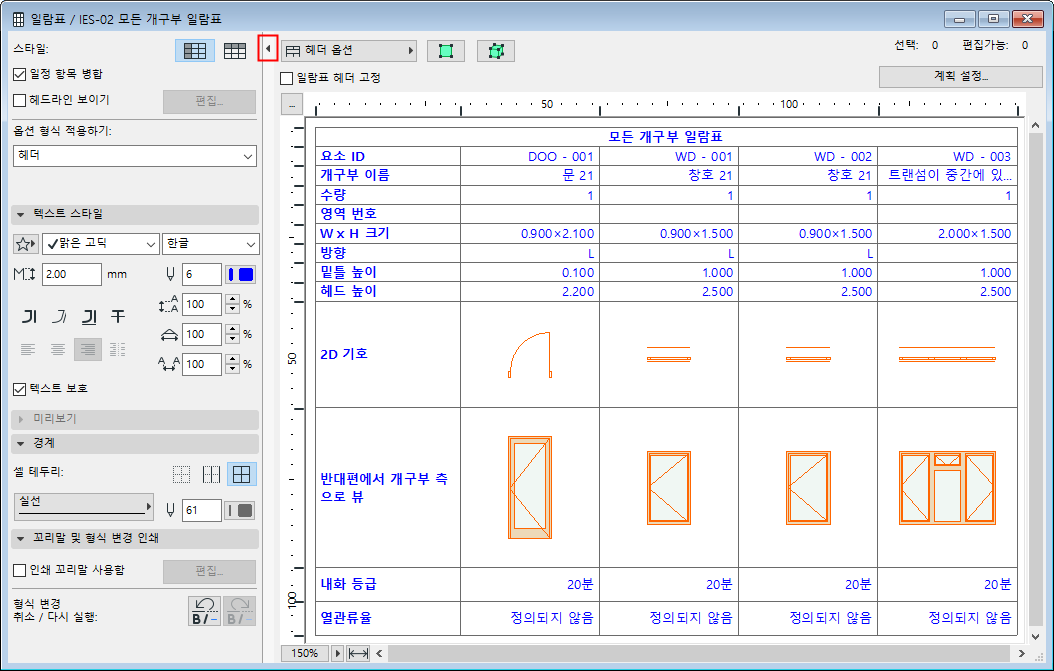The image size is (1054, 671).
Task: Enable 인쇄 꼬리말 사용함 checkbox
Action: (19, 570)
